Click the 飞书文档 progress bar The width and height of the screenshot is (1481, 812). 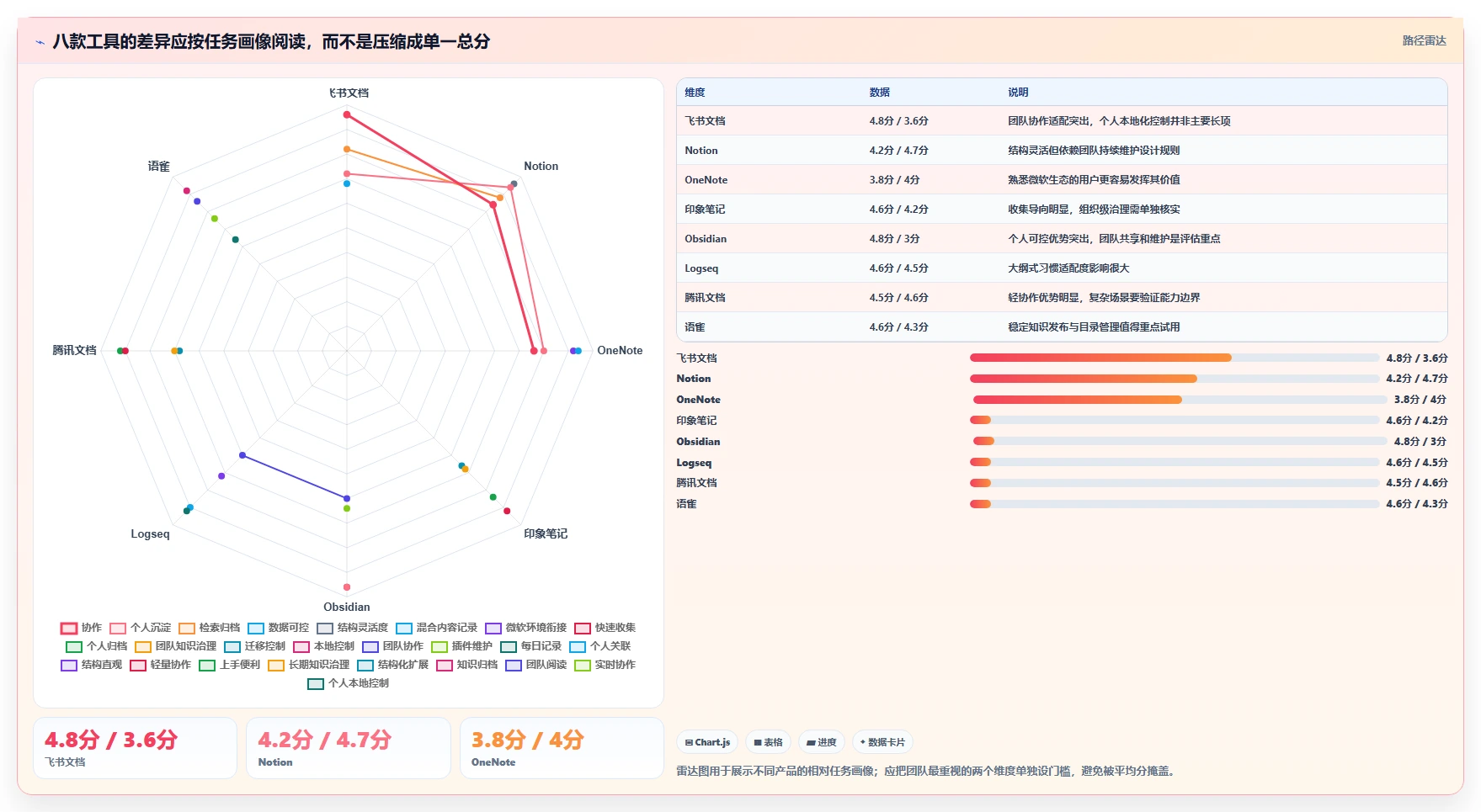tap(1175, 358)
